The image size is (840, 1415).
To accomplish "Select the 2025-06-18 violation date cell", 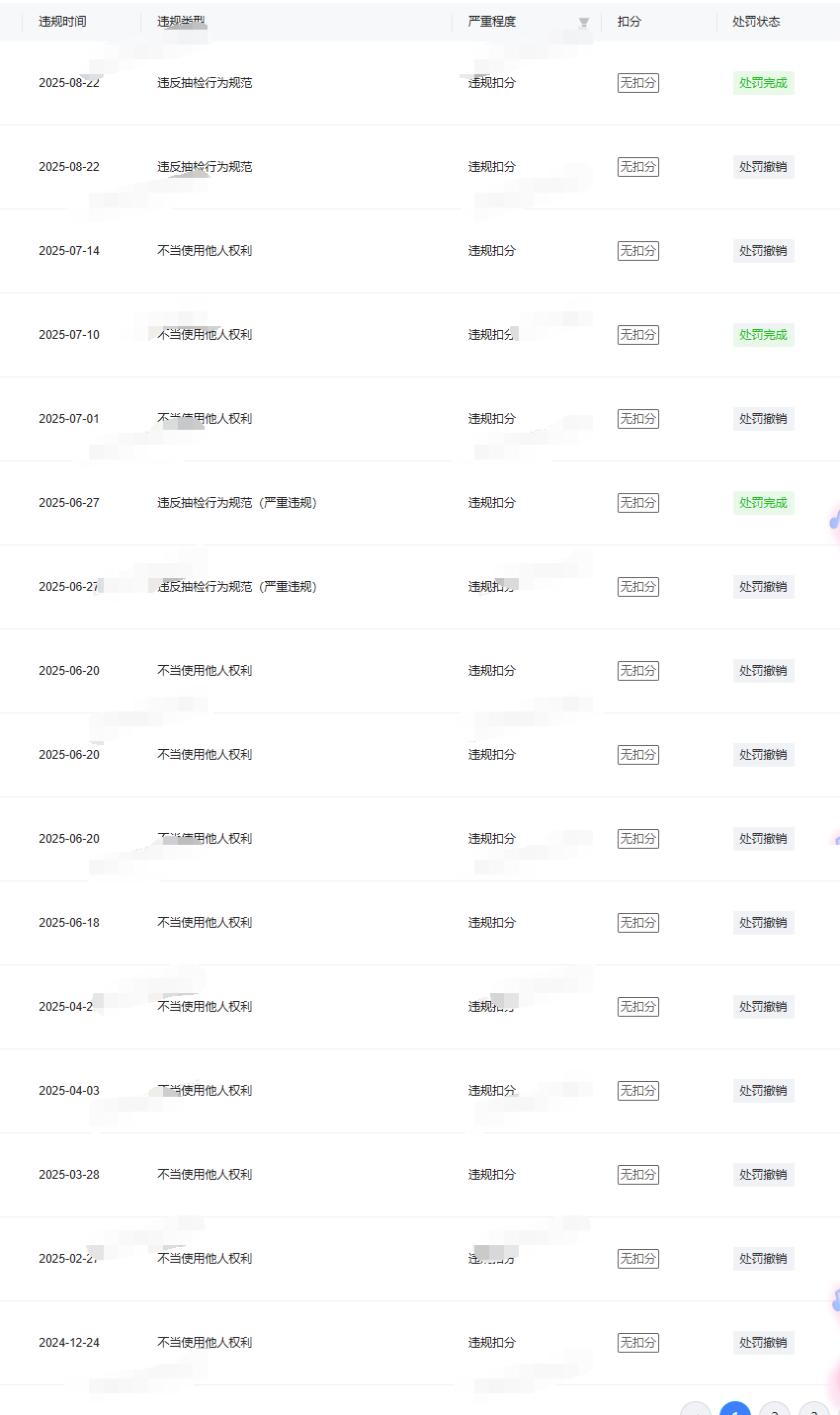I will 69,923.
